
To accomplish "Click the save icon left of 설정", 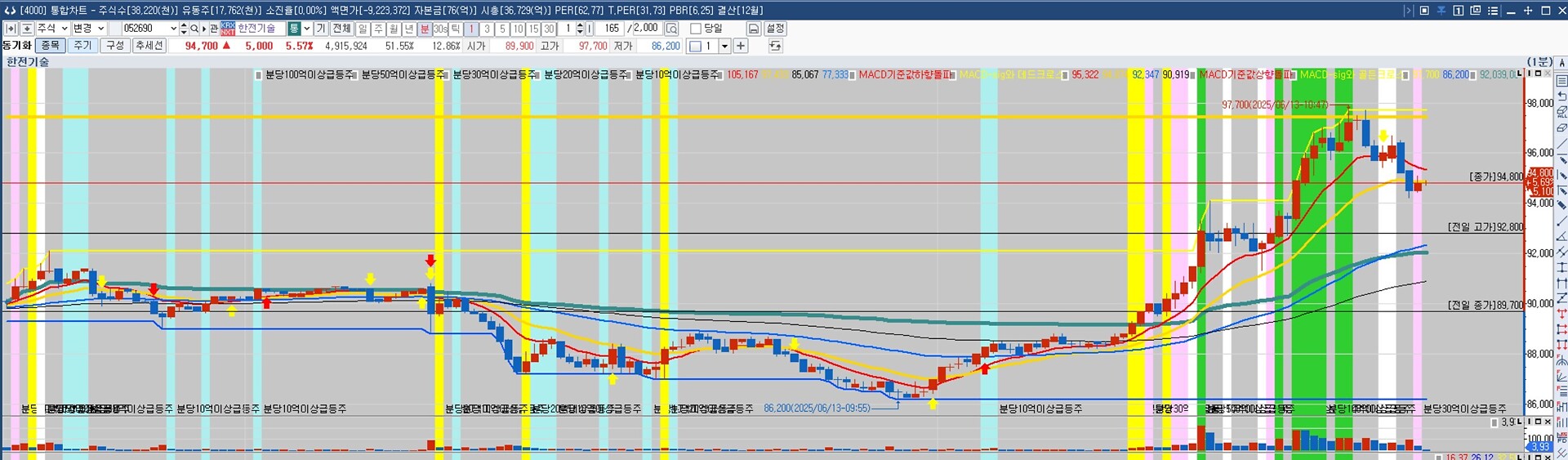I will tap(754, 29).
